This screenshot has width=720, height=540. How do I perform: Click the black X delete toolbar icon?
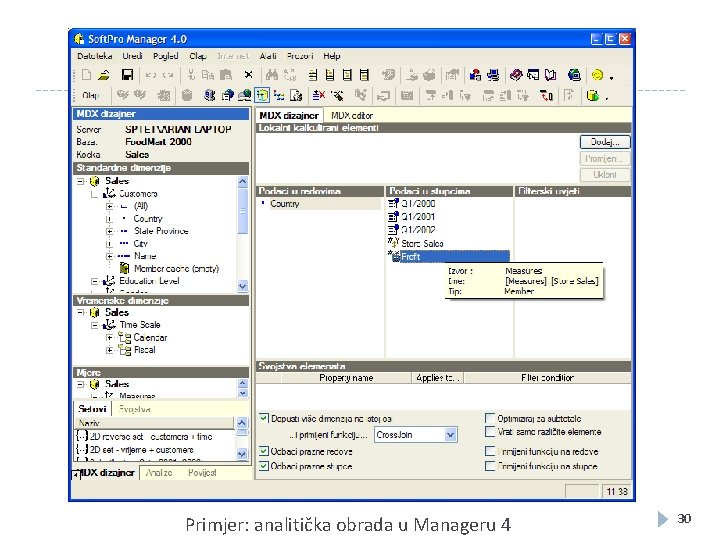(248, 75)
